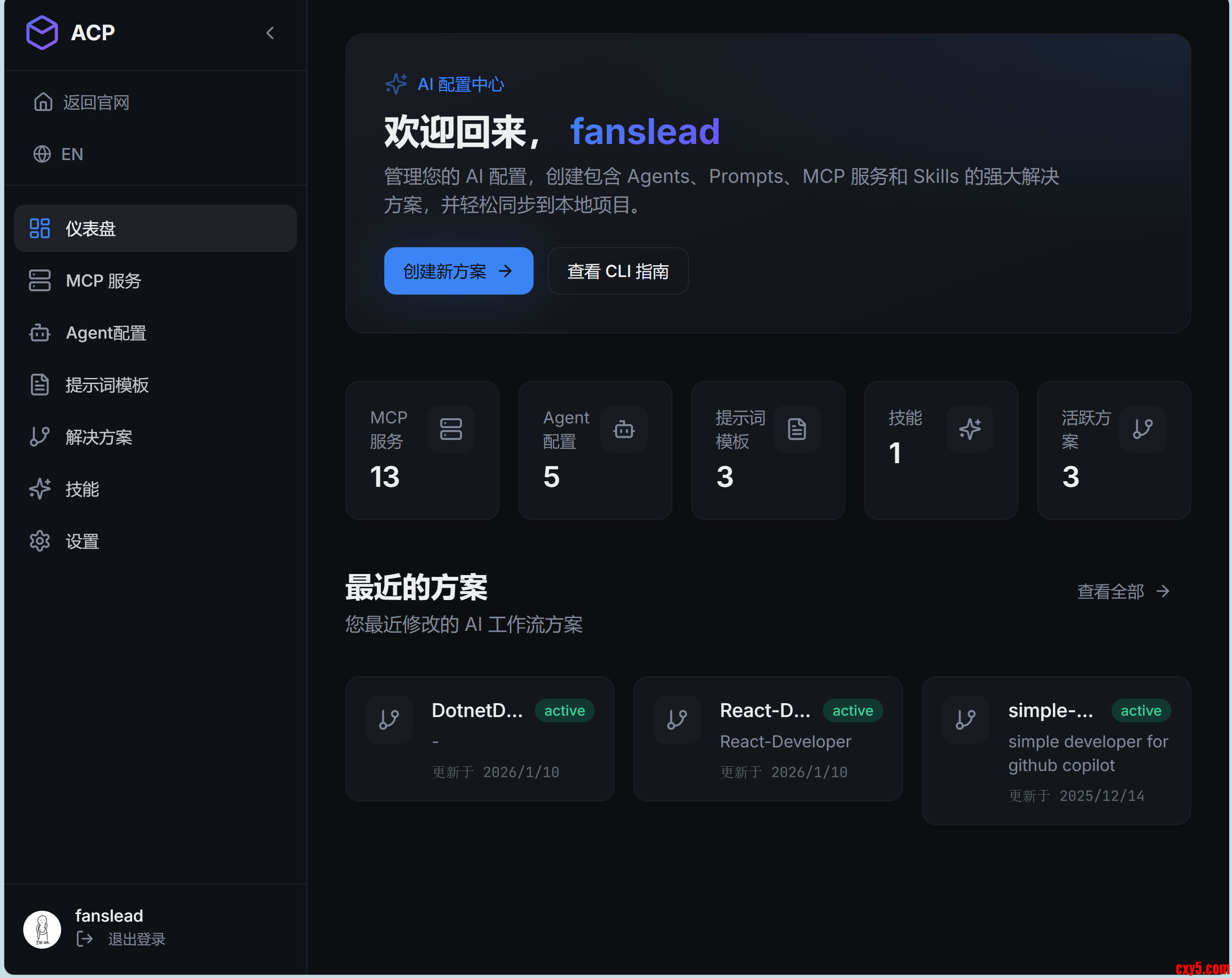Click the 退出登录 logout link
This screenshot has width=1232, height=978.
136,939
